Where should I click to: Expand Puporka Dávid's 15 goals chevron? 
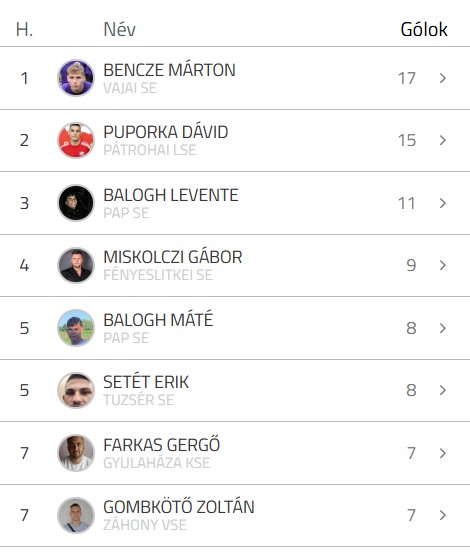pyautogui.click(x=442, y=141)
